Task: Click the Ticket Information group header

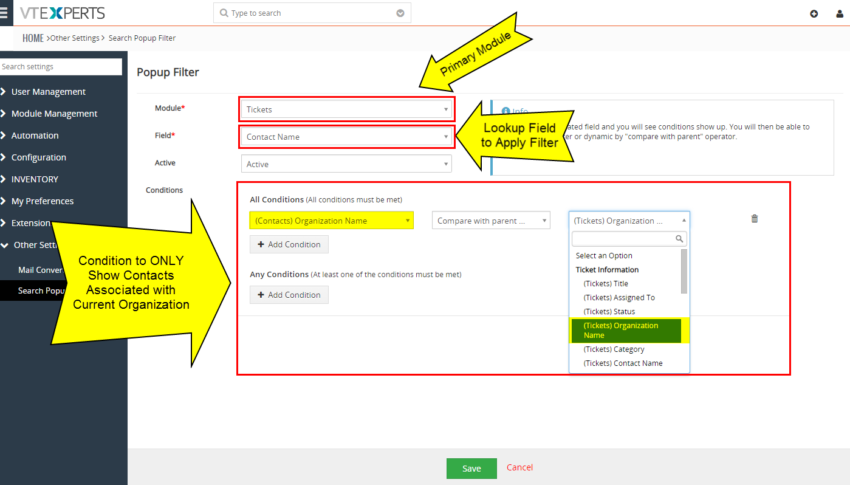Action: pos(607,269)
